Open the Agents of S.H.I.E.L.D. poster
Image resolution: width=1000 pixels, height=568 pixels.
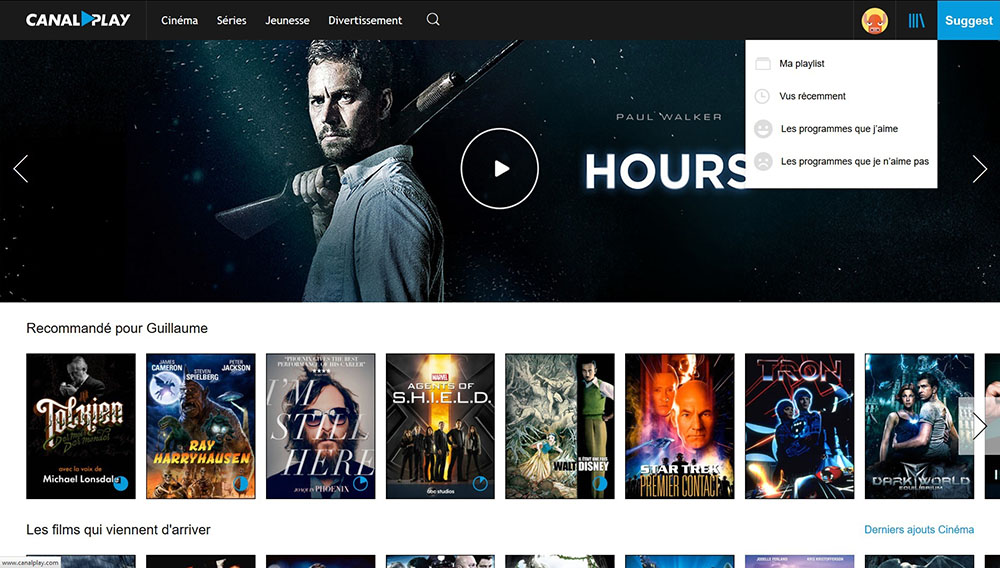pos(441,426)
